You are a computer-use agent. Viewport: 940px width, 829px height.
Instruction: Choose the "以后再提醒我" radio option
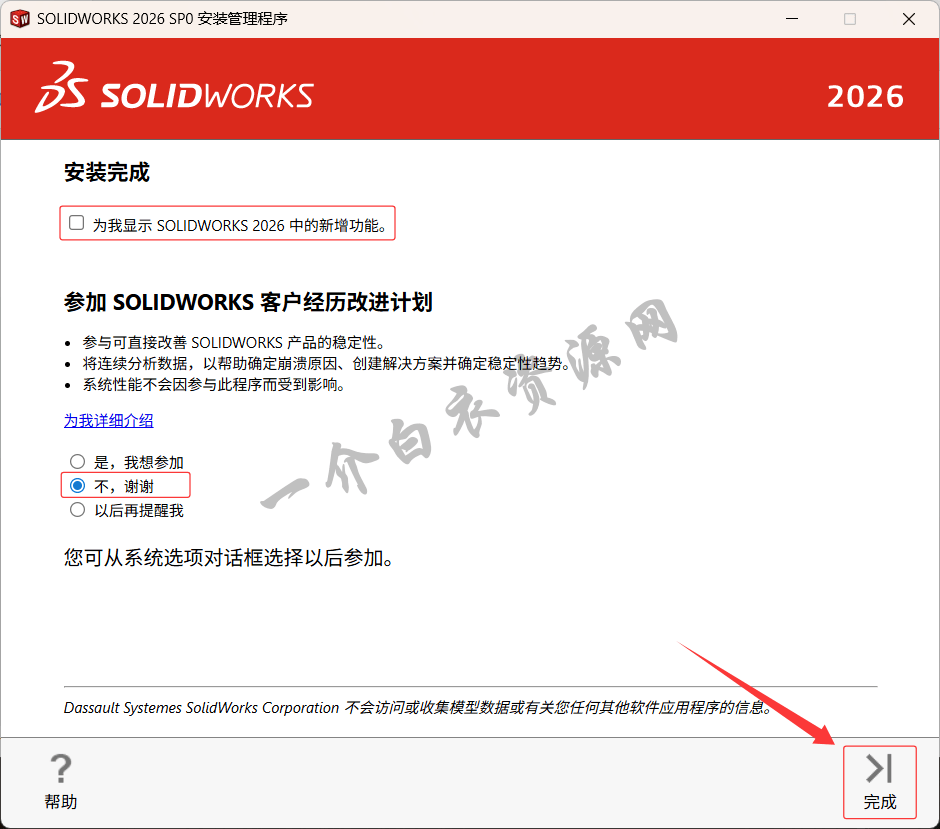pyautogui.click(x=78, y=510)
